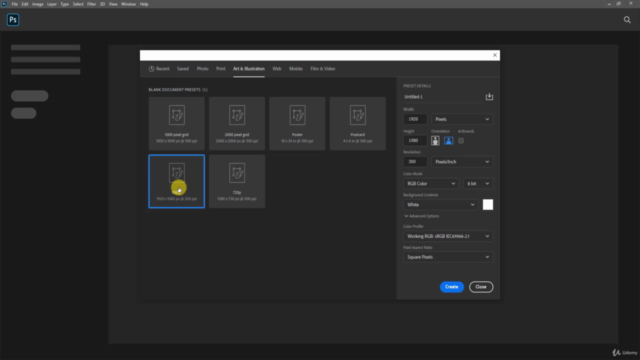Open the Select menu

pyautogui.click(x=78, y=4)
